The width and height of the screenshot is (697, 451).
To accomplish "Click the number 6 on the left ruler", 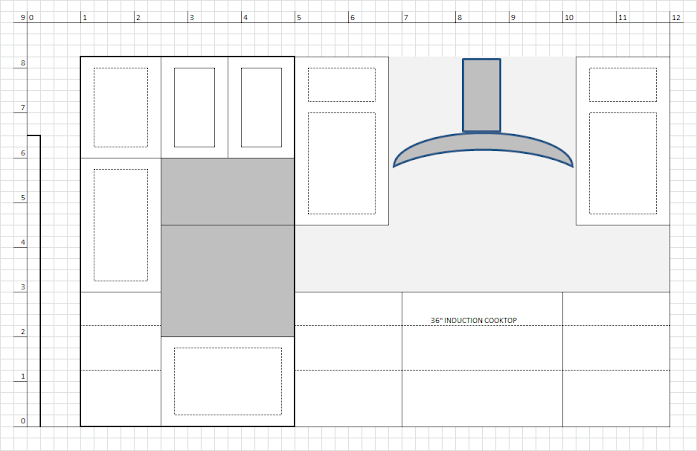I will [23, 152].
